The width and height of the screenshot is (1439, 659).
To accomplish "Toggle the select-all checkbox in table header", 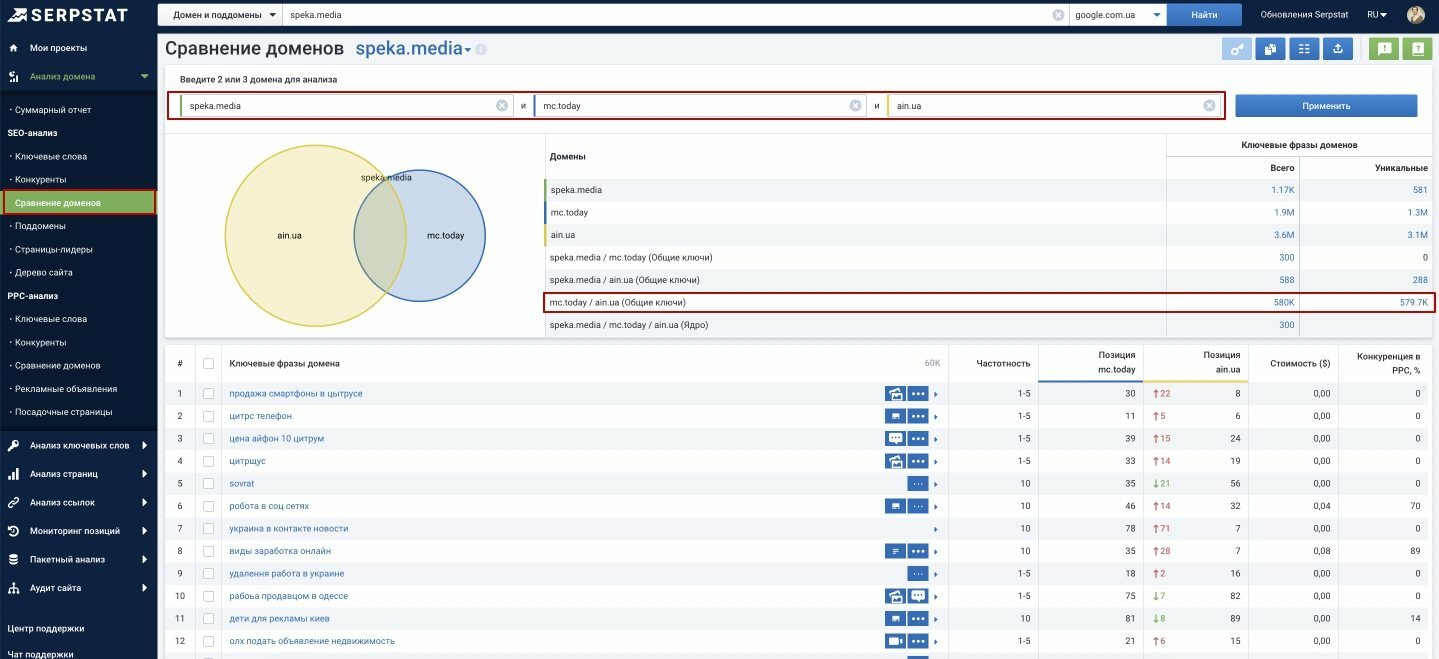I will [208, 364].
